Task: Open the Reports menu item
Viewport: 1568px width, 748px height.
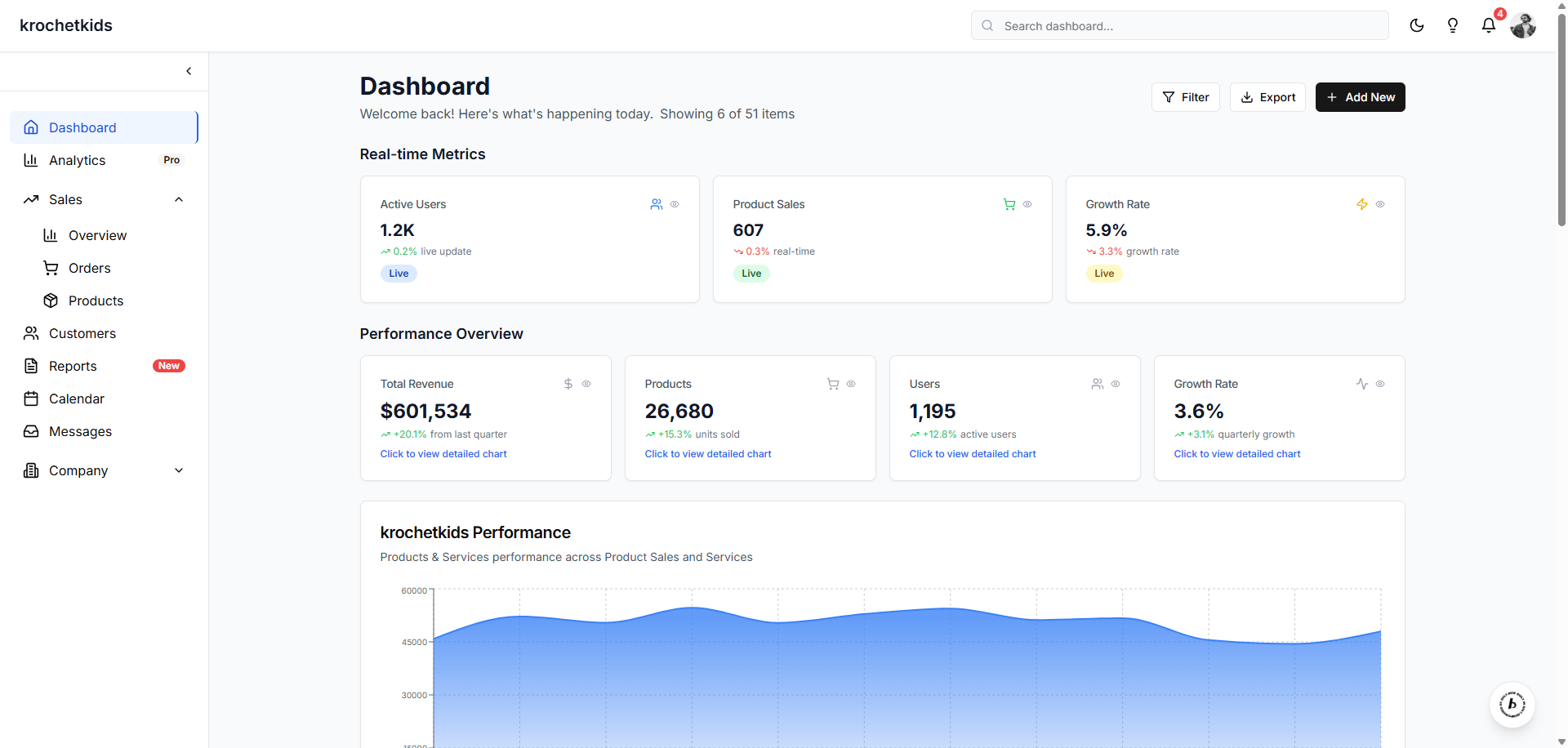Action: pyautogui.click(x=73, y=366)
